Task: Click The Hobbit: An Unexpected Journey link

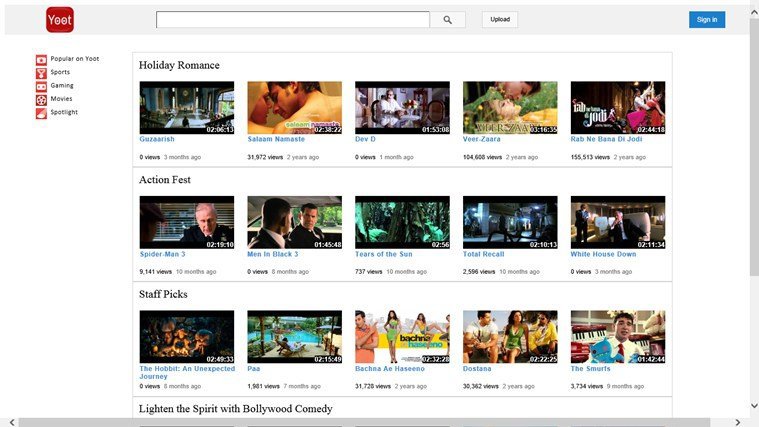Action: (187, 372)
